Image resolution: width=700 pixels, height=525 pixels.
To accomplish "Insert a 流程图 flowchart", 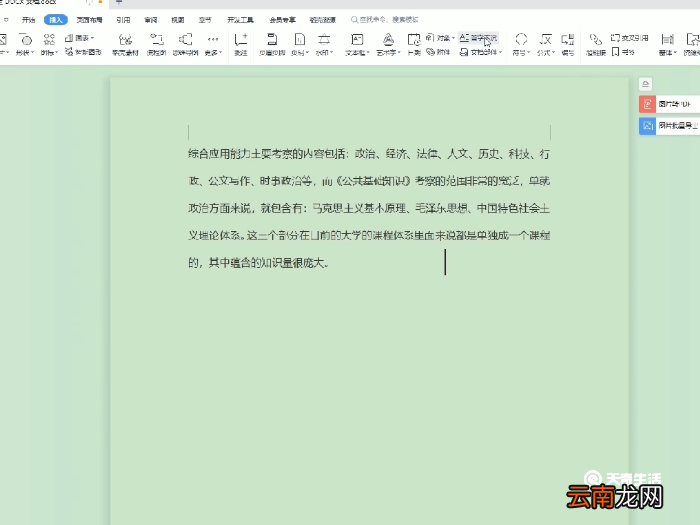I will pyautogui.click(x=156, y=44).
